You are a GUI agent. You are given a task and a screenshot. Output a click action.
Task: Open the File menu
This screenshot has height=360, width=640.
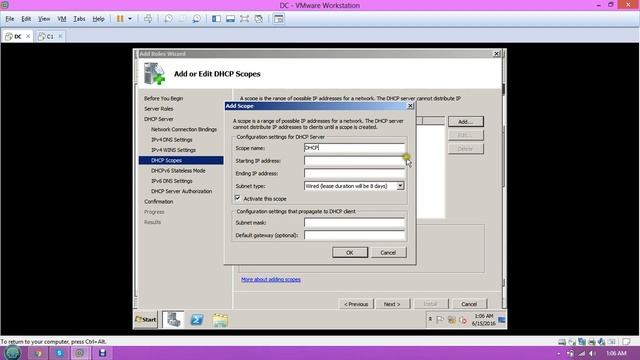point(10,19)
